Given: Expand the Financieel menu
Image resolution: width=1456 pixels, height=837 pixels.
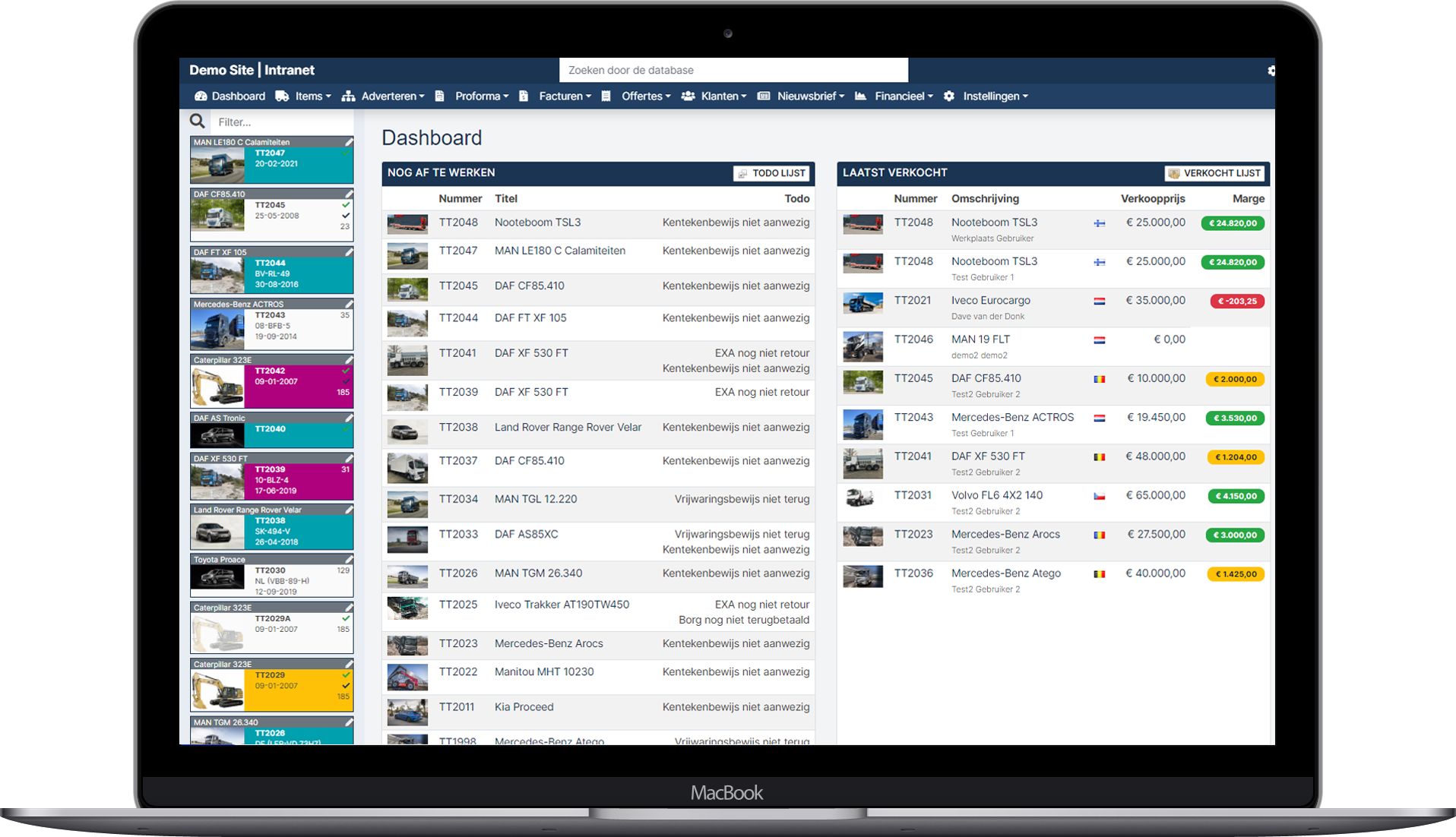Looking at the screenshot, I should click(894, 96).
